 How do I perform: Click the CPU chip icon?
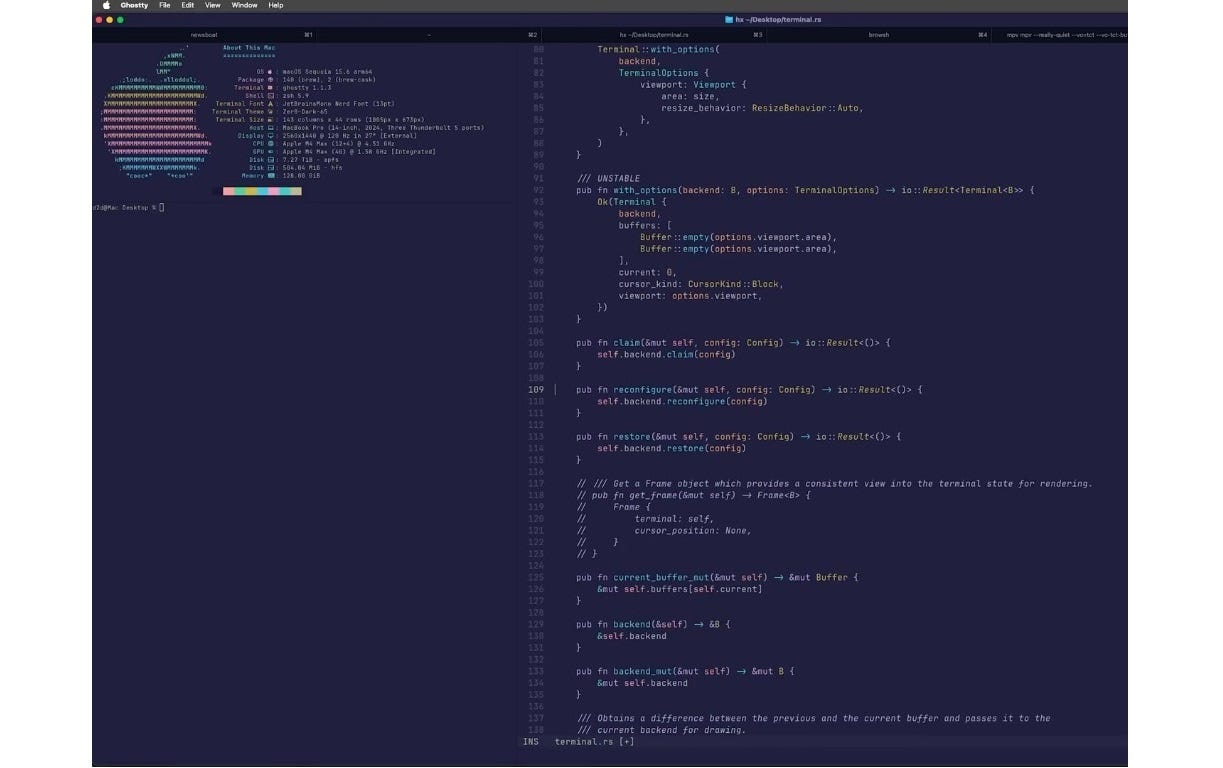click(x=271, y=144)
